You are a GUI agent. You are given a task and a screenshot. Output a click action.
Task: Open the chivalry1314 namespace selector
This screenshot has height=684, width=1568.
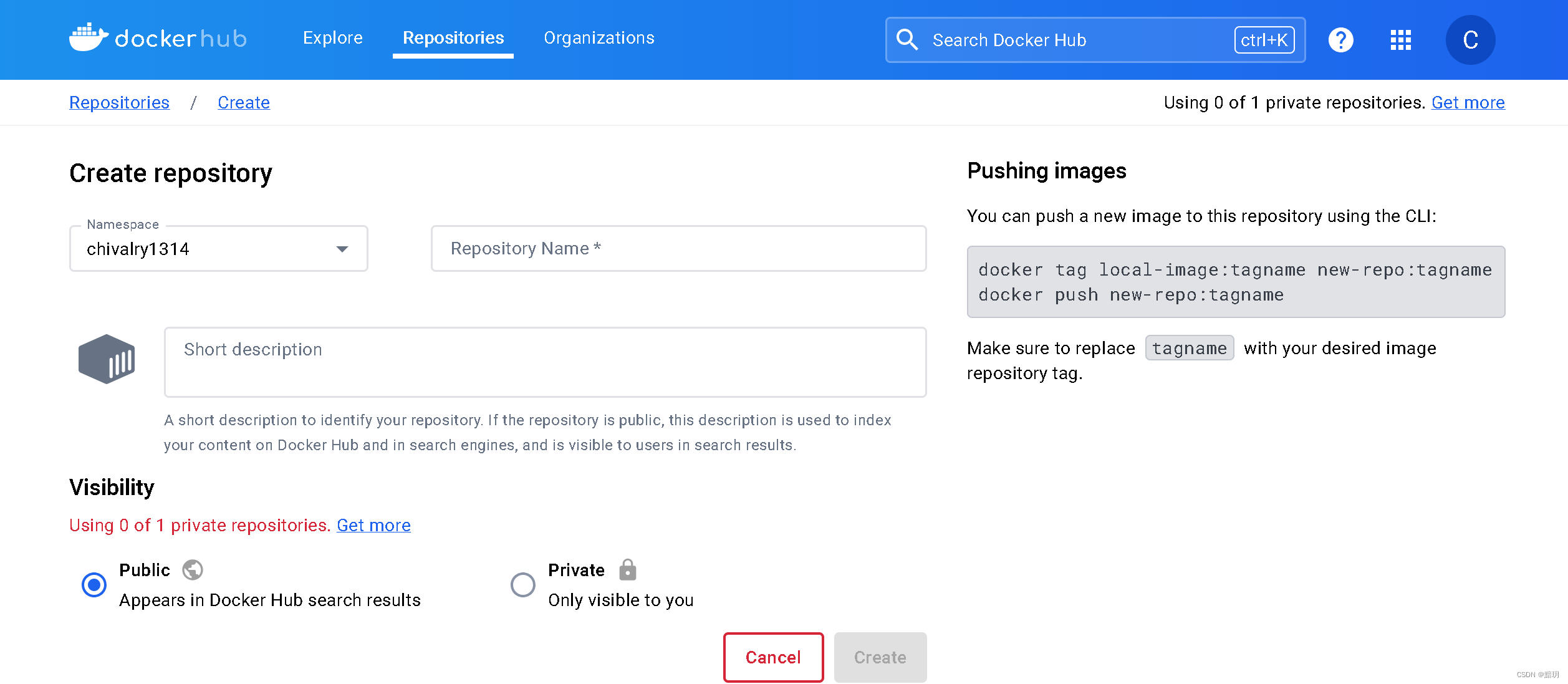click(x=218, y=249)
